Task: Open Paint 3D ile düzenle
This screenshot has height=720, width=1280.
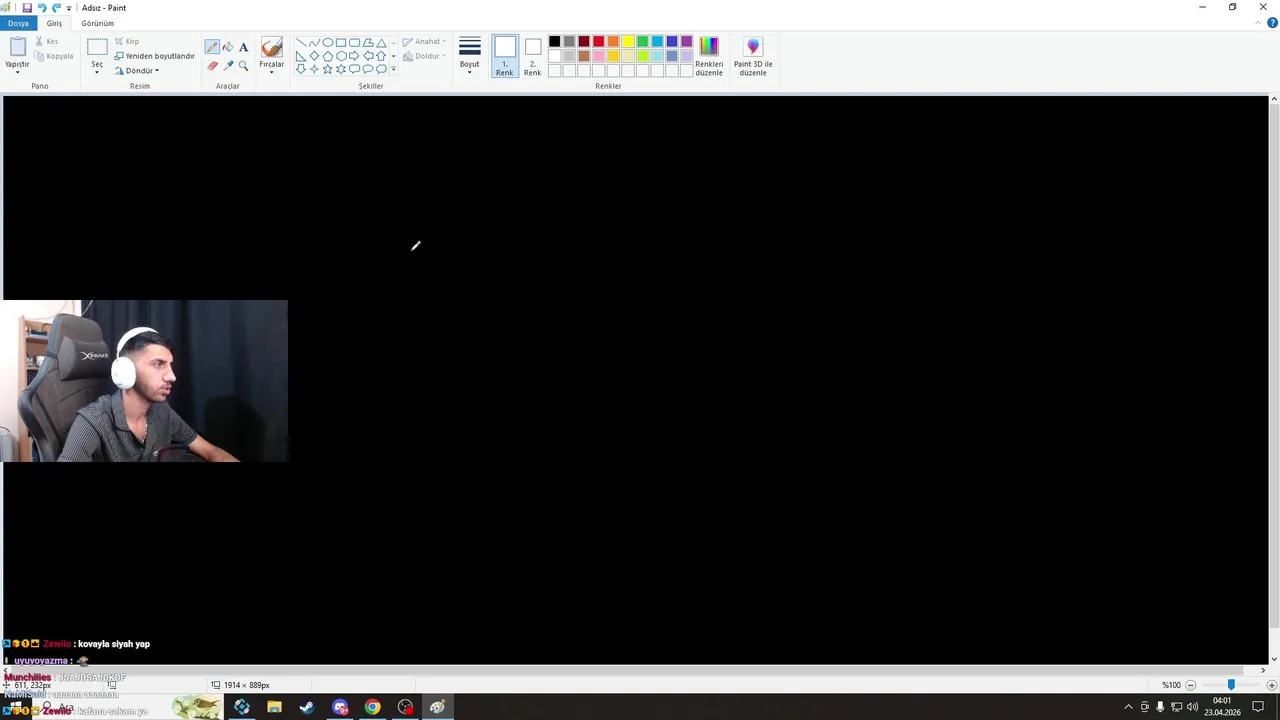Action: (x=753, y=56)
